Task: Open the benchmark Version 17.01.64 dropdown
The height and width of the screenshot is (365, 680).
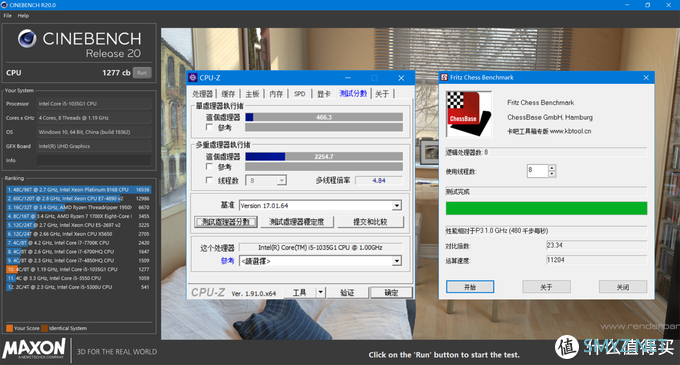Action: click(x=397, y=205)
